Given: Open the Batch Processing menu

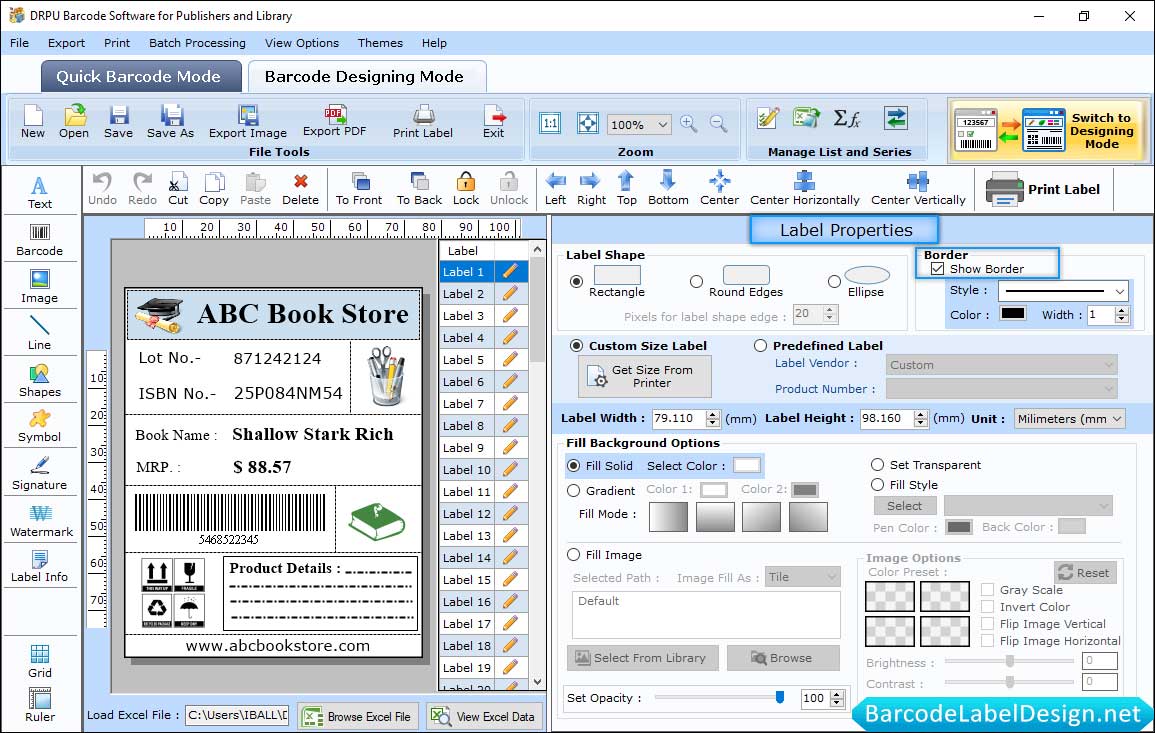Looking at the screenshot, I should pos(197,43).
